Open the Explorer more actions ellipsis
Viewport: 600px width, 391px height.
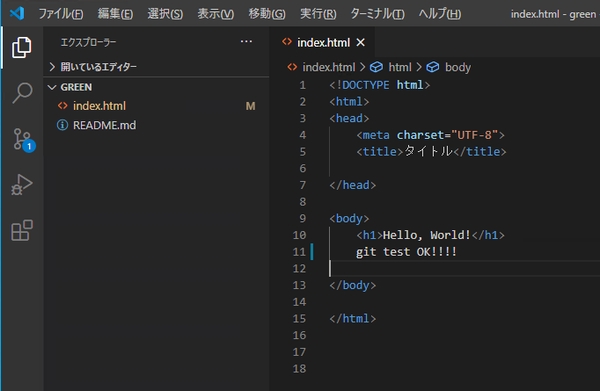point(246,41)
